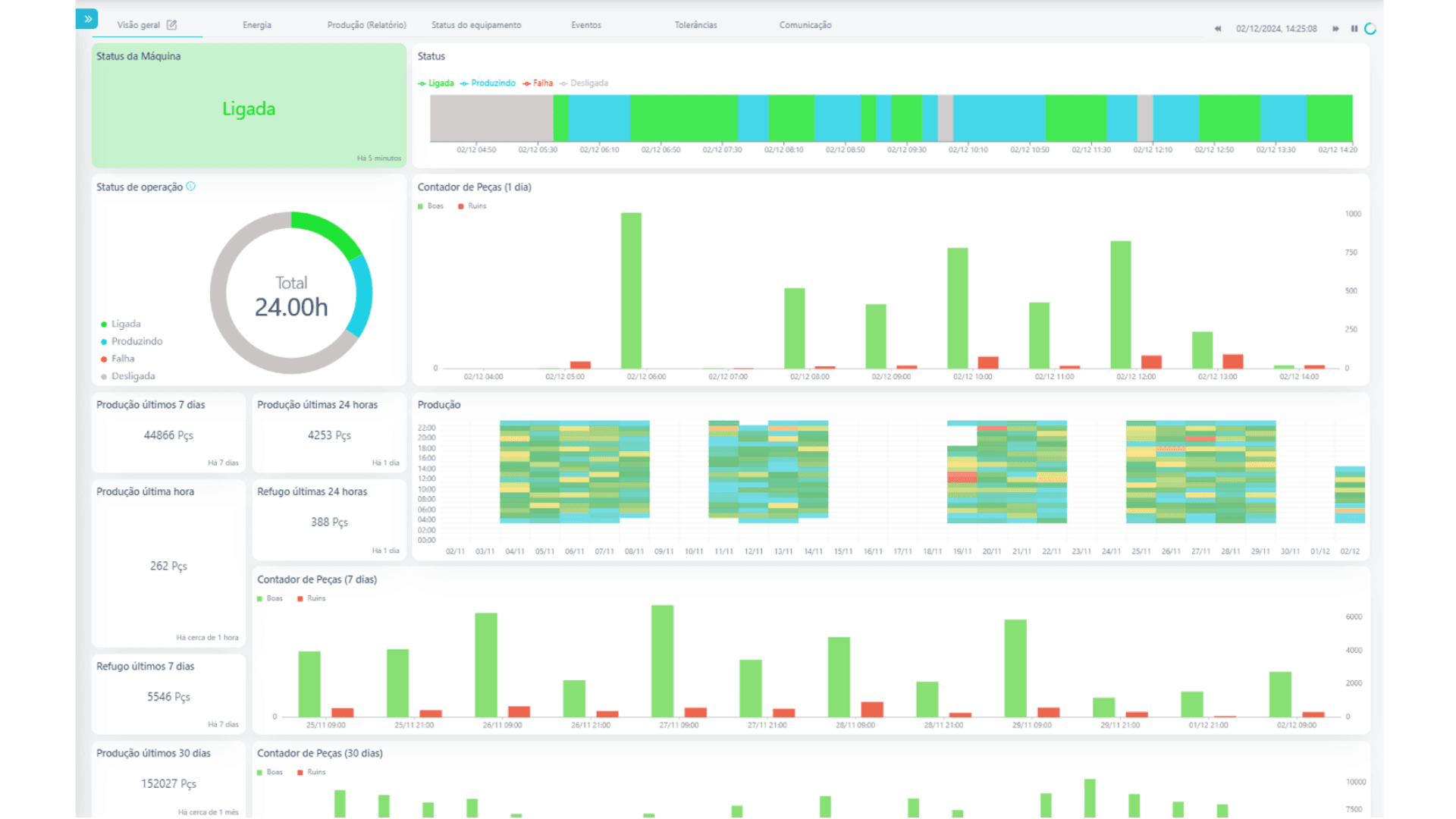Open the Produção (Relatório) tab
1456x819 pixels.
[367, 25]
